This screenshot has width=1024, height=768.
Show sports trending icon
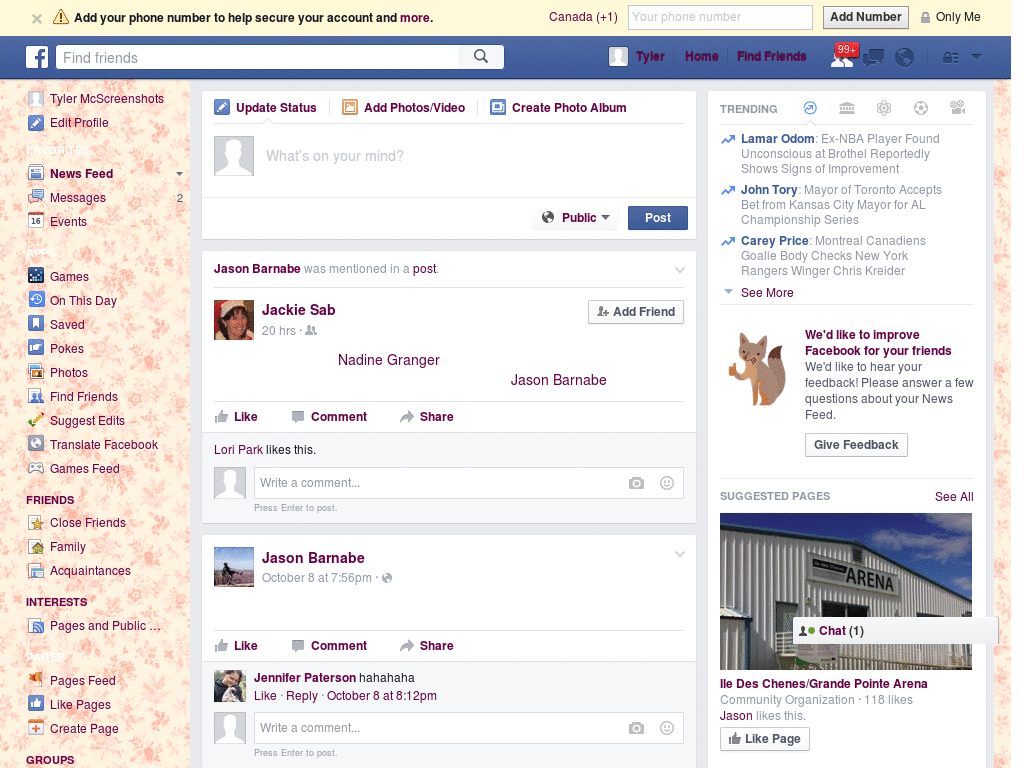point(921,108)
